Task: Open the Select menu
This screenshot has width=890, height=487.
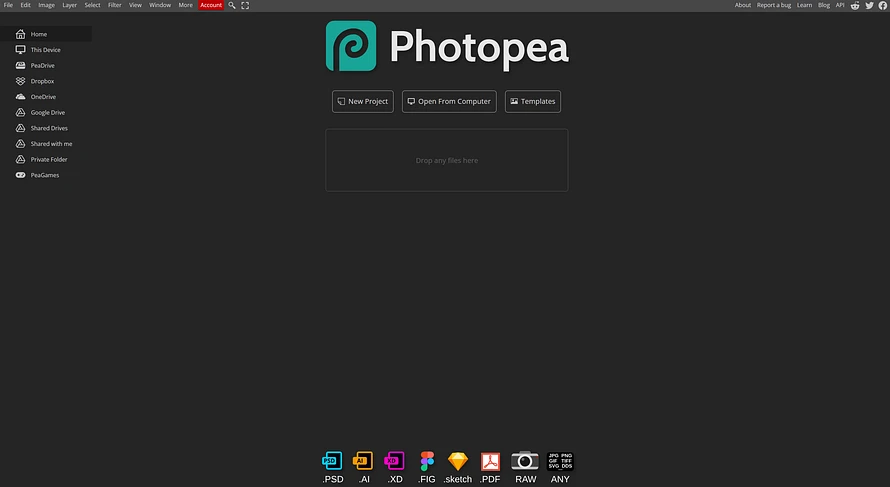Action: pos(93,5)
